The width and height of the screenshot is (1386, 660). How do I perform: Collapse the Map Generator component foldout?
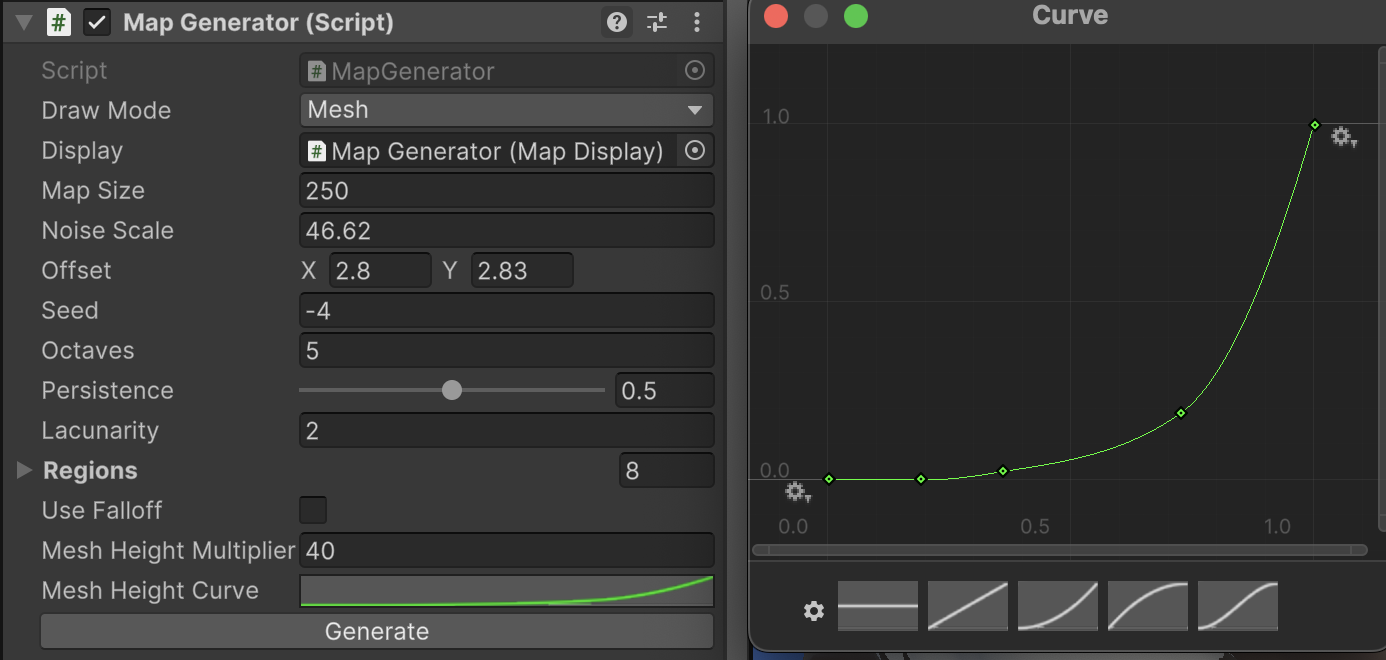pyautogui.click(x=24, y=23)
